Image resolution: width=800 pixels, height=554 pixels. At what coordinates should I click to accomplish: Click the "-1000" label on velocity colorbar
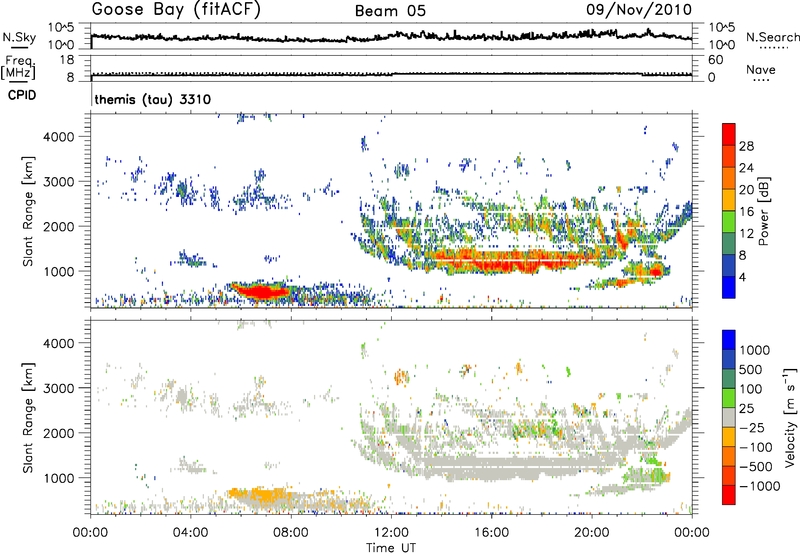tap(759, 486)
